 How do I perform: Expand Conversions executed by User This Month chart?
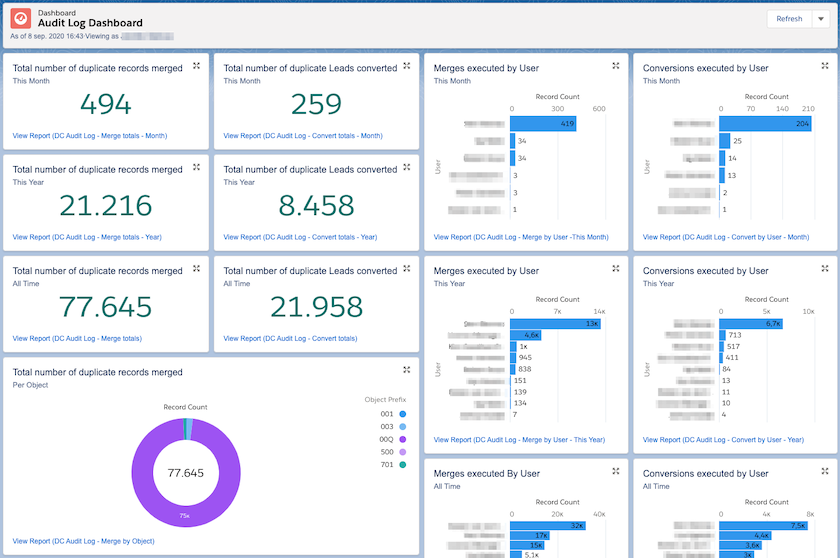pos(824,66)
